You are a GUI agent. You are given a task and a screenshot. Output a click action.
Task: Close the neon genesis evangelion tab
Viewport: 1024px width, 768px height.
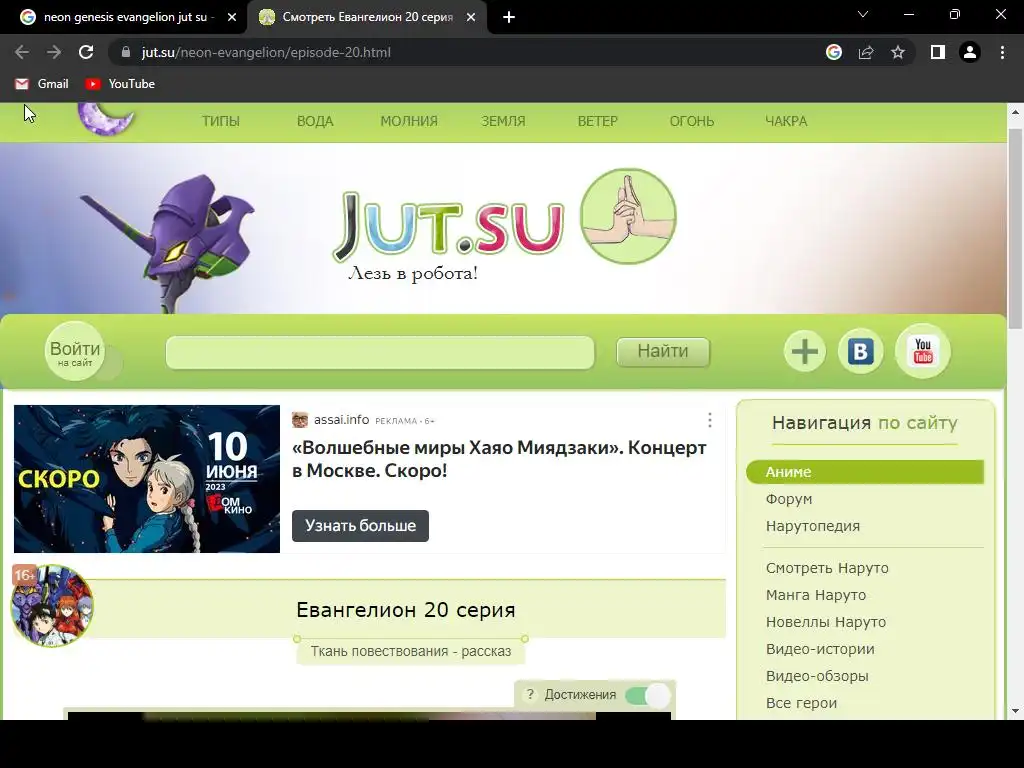[x=232, y=18]
